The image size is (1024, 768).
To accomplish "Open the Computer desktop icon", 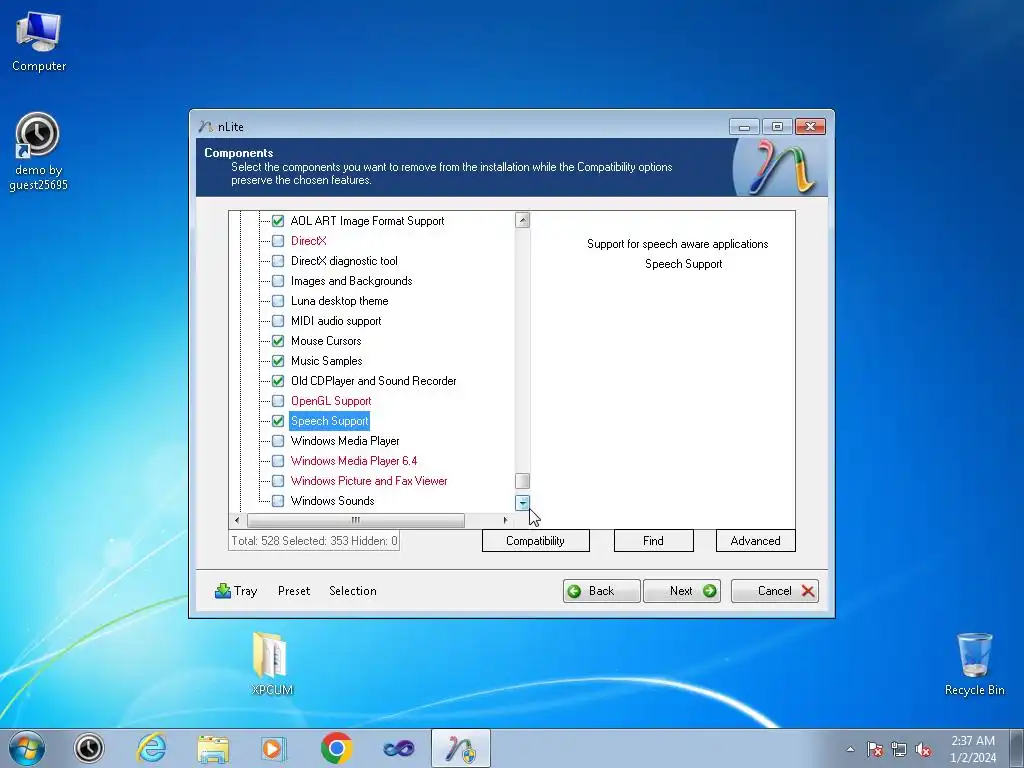I will pyautogui.click(x=39, y=41).
